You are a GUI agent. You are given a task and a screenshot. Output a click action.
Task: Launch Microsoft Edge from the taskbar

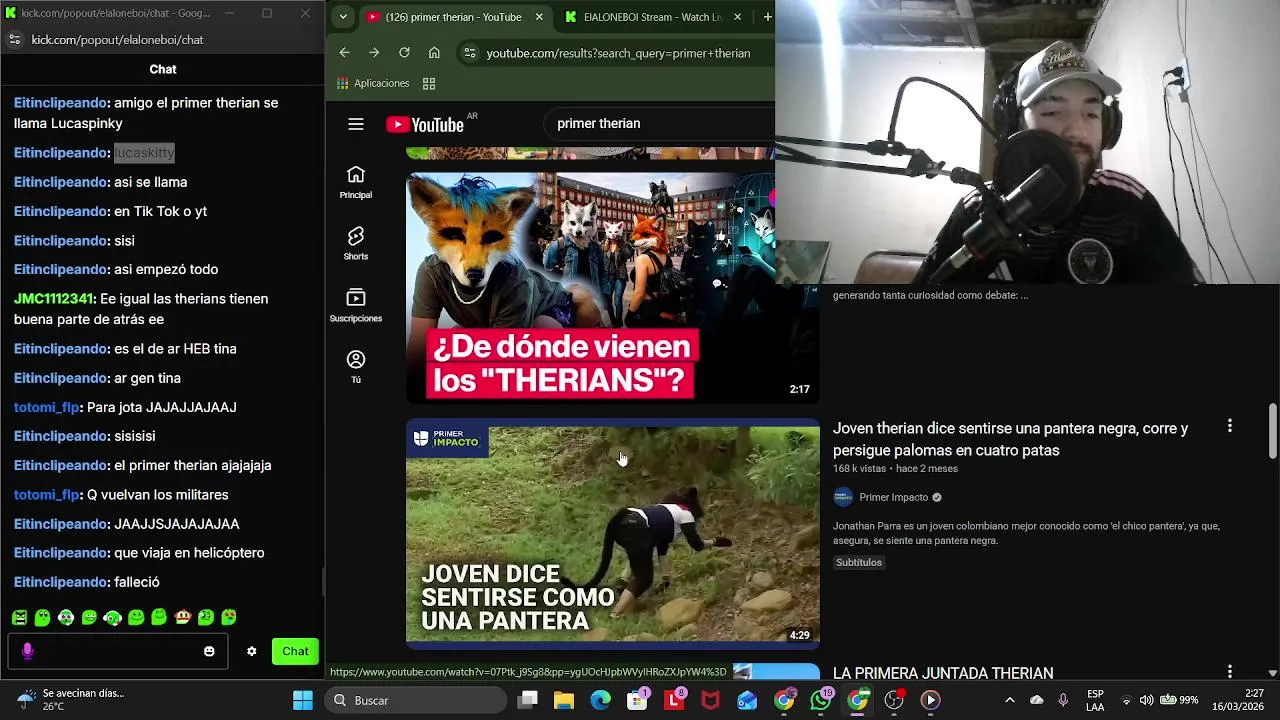coord(601,700)
